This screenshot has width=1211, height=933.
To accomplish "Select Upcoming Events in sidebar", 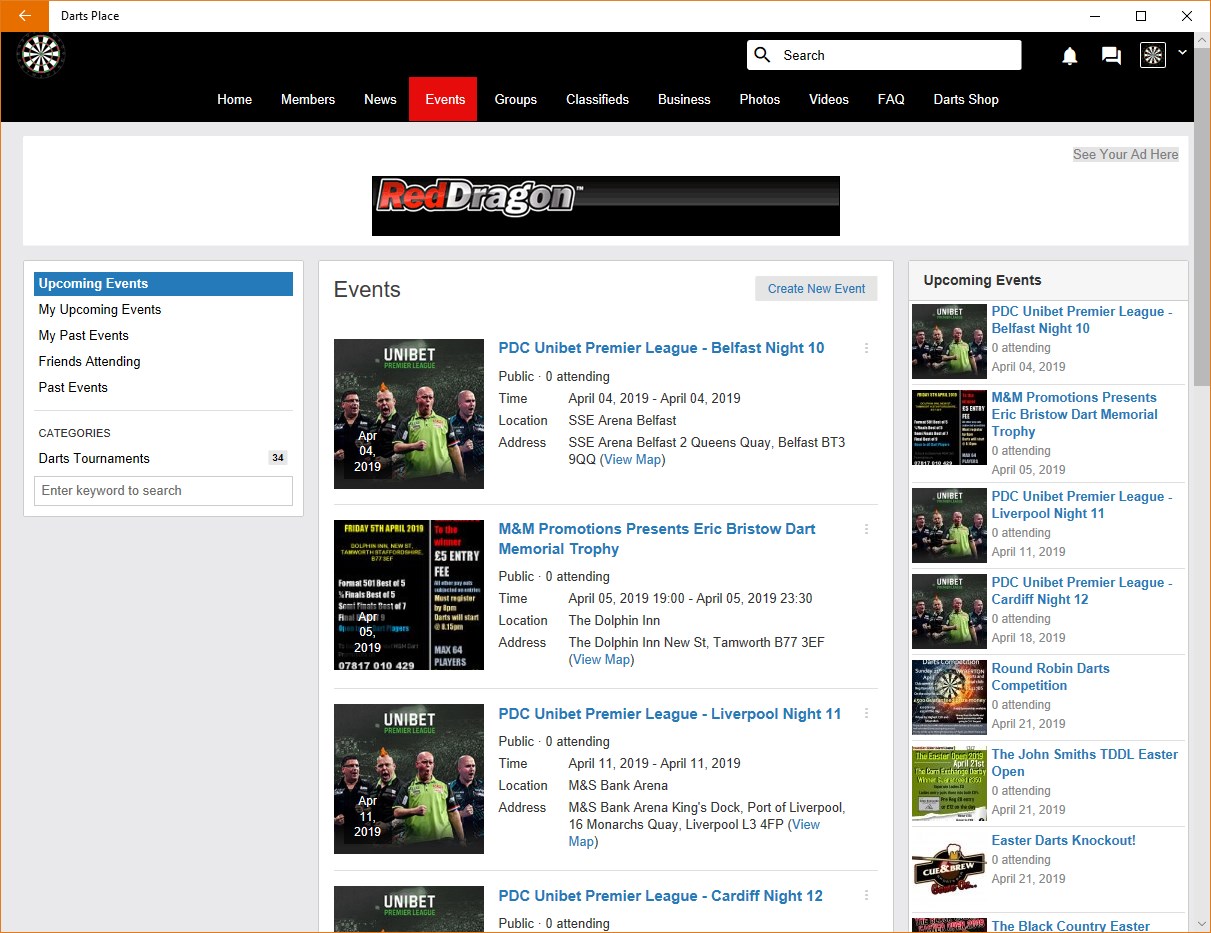I will point(163,284).
